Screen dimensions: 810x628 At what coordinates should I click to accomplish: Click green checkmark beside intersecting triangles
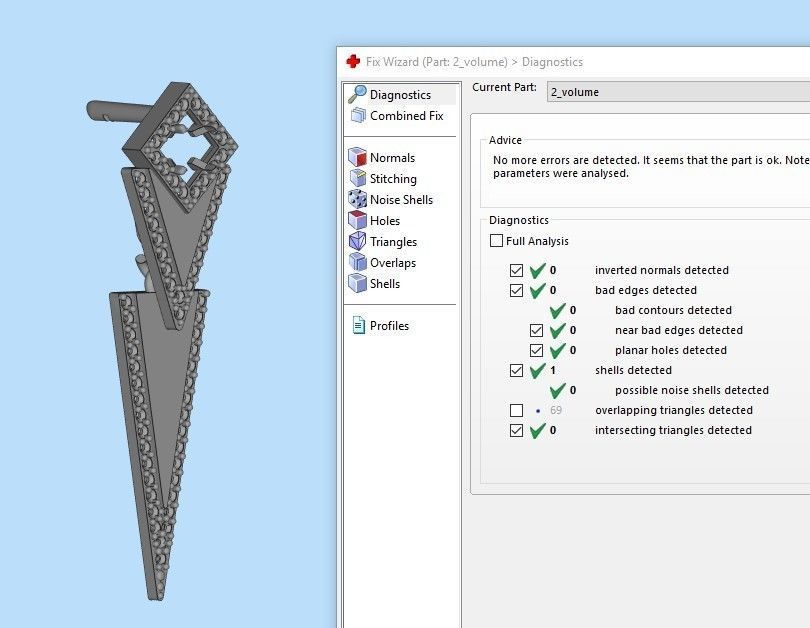tap(538, 430)
